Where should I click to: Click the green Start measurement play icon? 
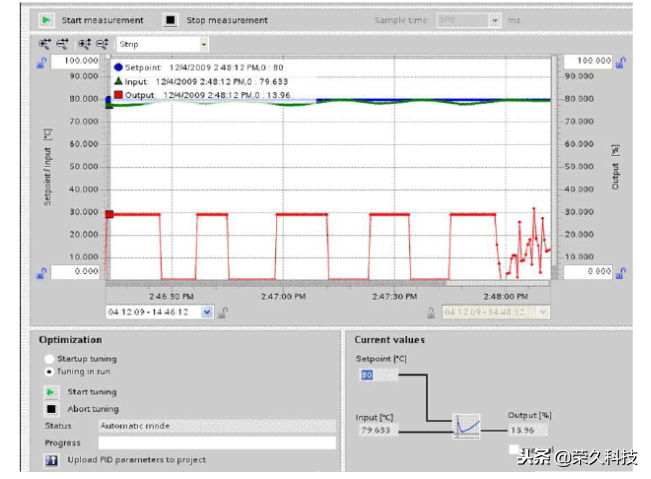[45, 20]
